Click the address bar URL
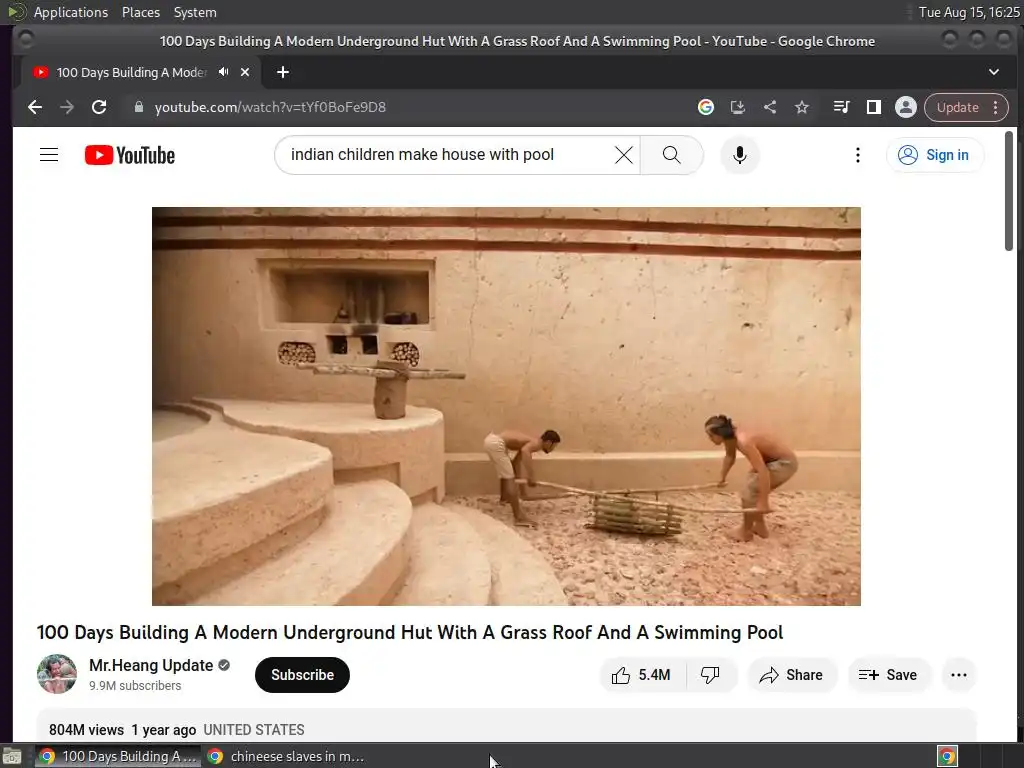 click(x=270, y=107)
